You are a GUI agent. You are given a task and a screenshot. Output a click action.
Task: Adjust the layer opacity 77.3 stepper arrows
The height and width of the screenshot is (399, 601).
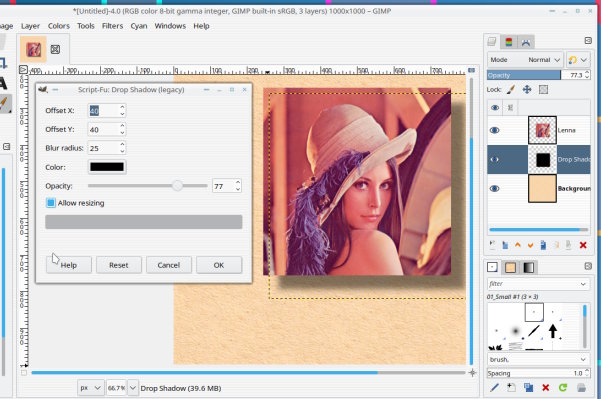click(x=587, y=75)
